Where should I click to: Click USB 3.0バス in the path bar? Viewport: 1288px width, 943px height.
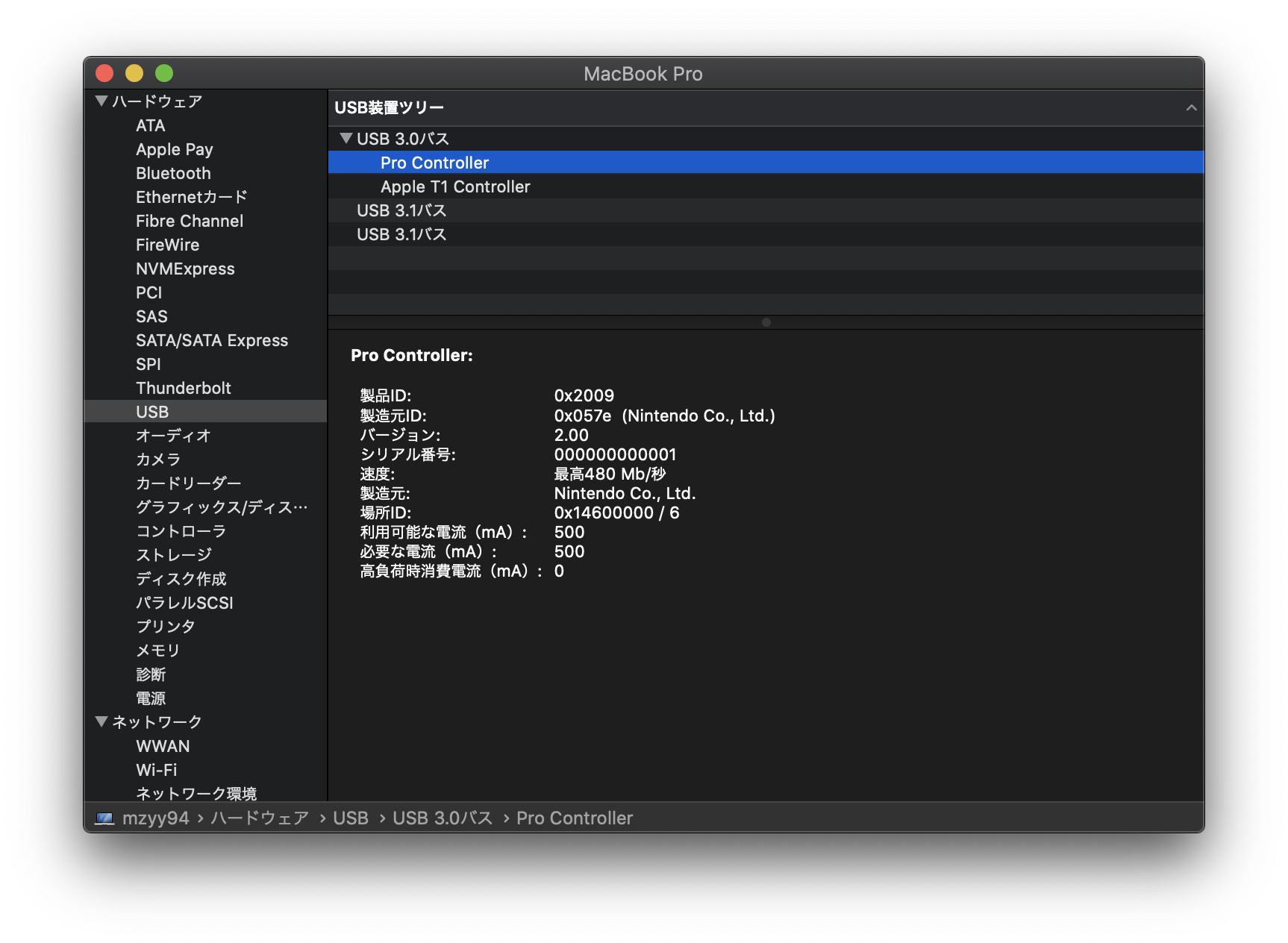pos(443,818)
